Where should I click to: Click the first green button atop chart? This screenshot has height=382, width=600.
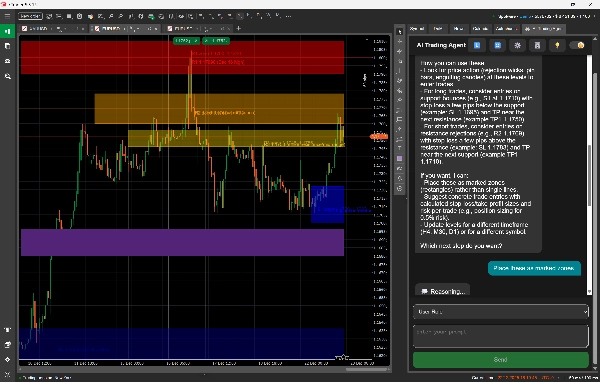tap(186, 41)
